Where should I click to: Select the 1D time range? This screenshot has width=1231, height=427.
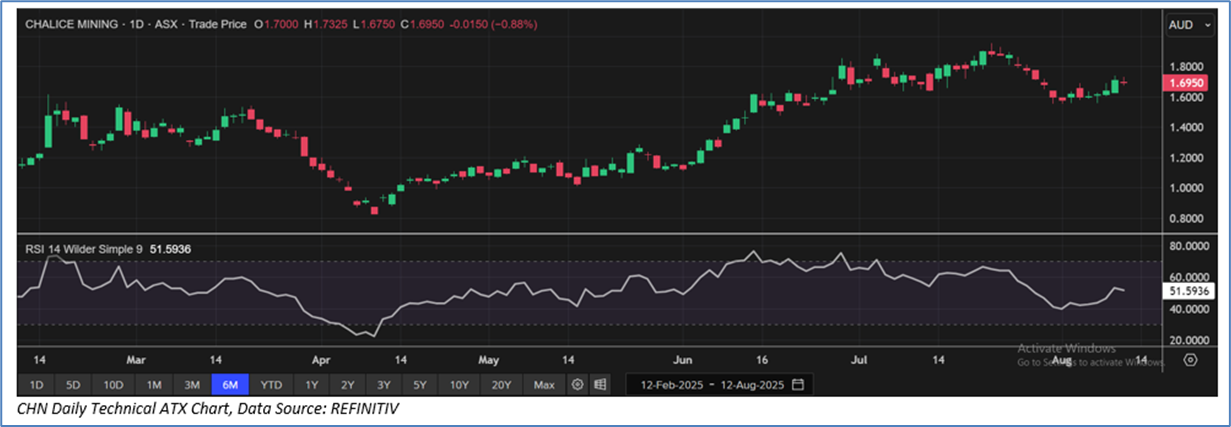click(x=36, y=385)
